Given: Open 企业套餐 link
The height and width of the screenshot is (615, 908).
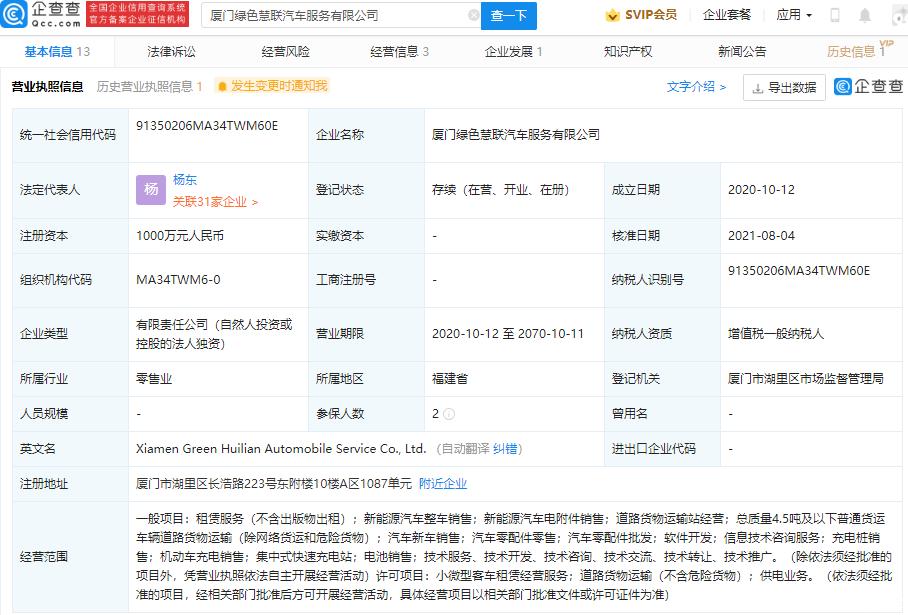Looking at the screenshot, I should coord(727,15).
